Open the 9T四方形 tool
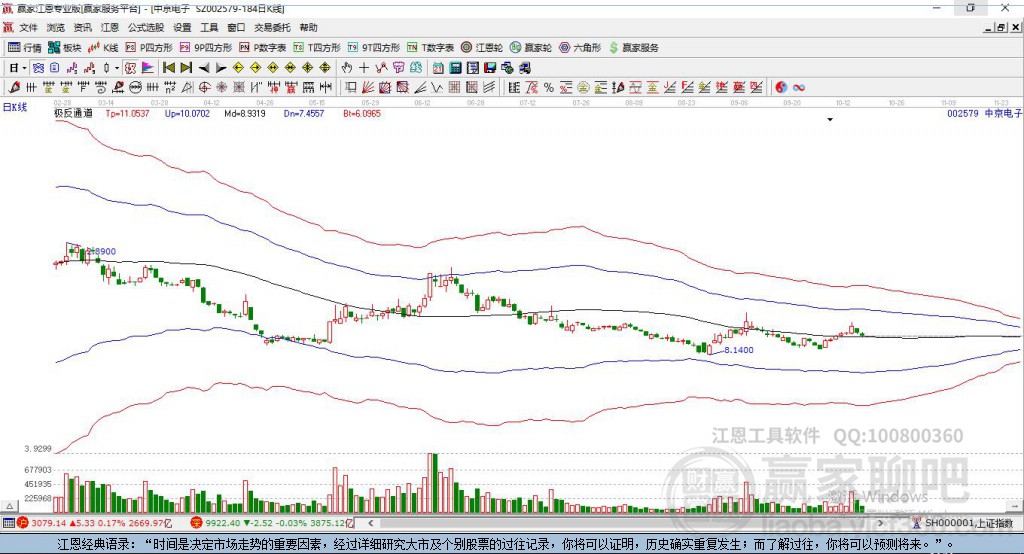The image size is (1024, 554). pyautogui.click(x=374, y=48)
